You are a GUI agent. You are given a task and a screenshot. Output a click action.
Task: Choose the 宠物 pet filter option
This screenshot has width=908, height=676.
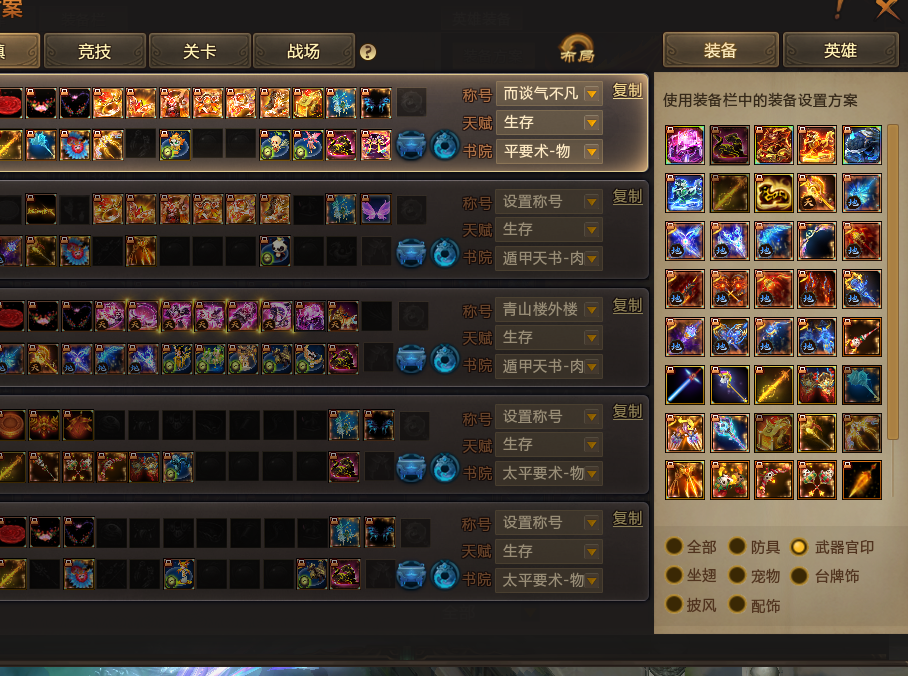[x=755, y=576]
